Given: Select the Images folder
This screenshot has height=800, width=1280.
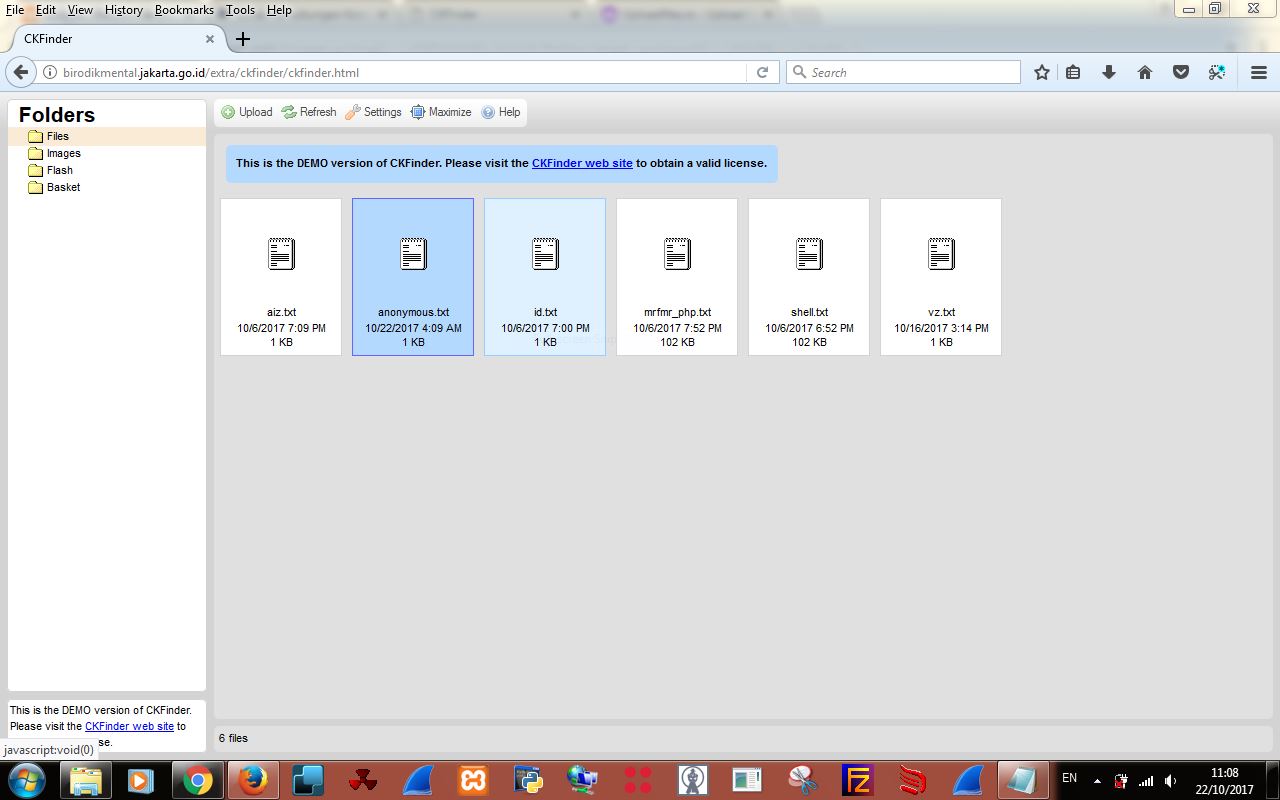Looking at the screenshot, I should point(63,153).
